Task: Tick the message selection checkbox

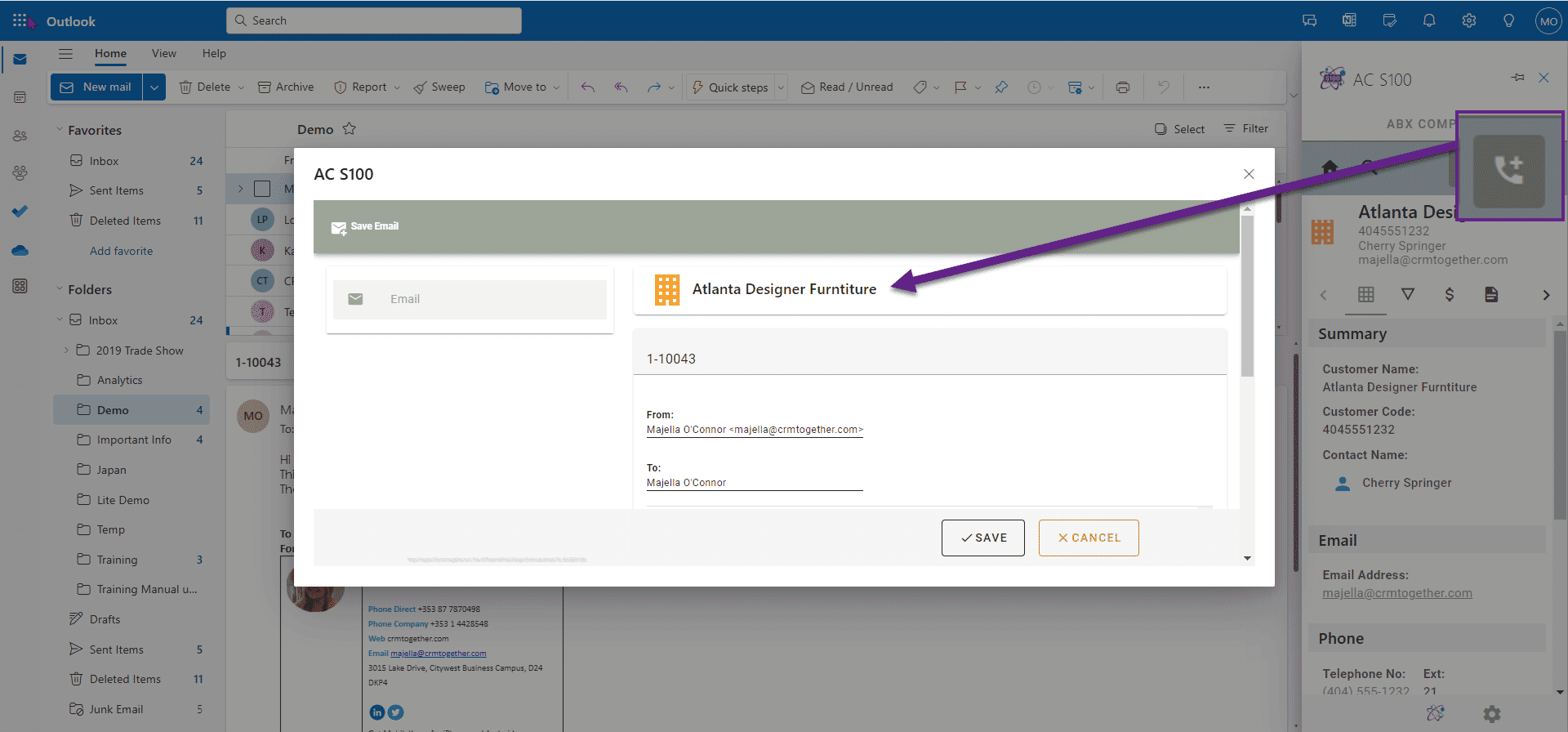Action: click(x=262, y=189)
